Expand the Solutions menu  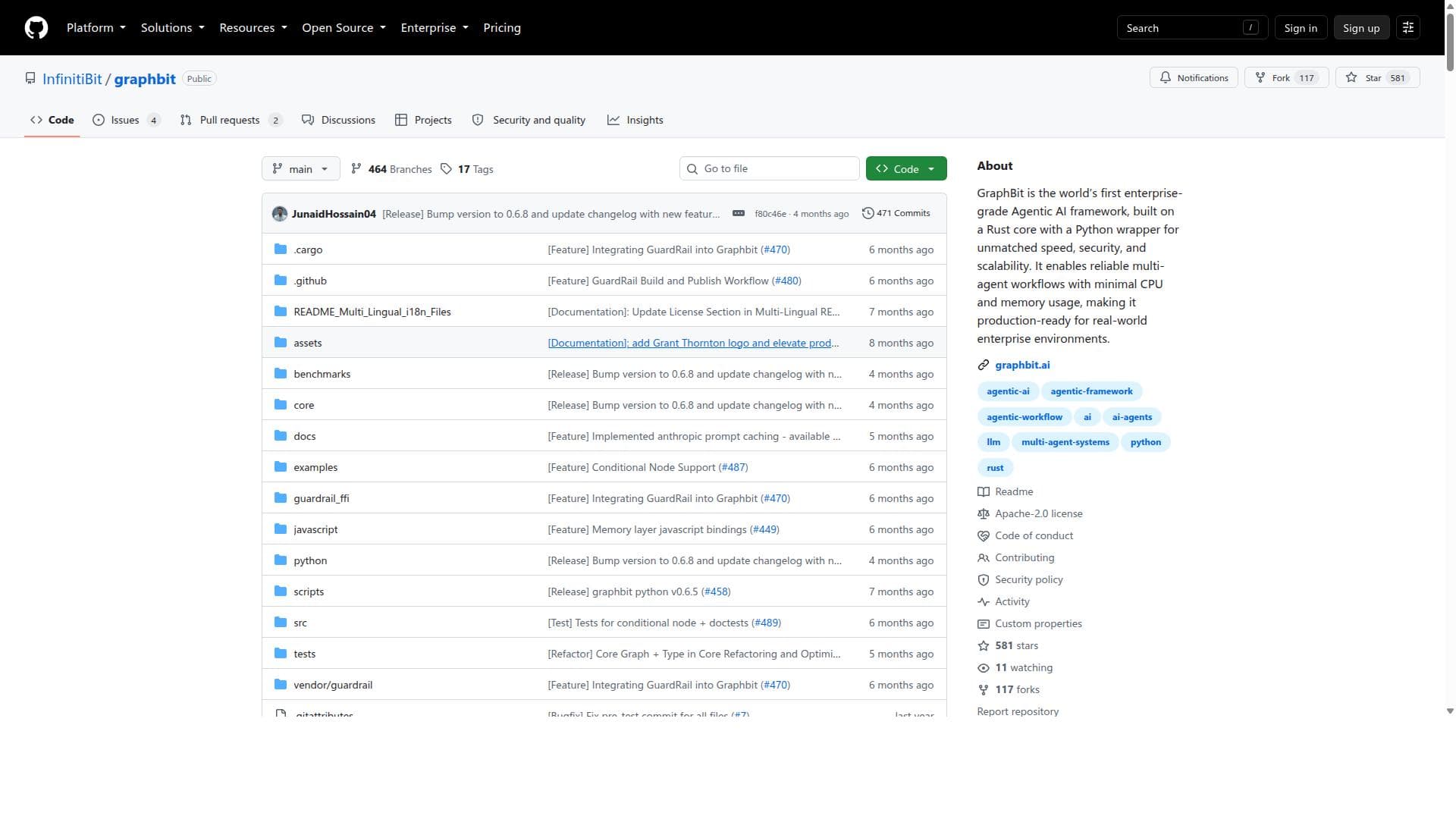tap(173, 28)
